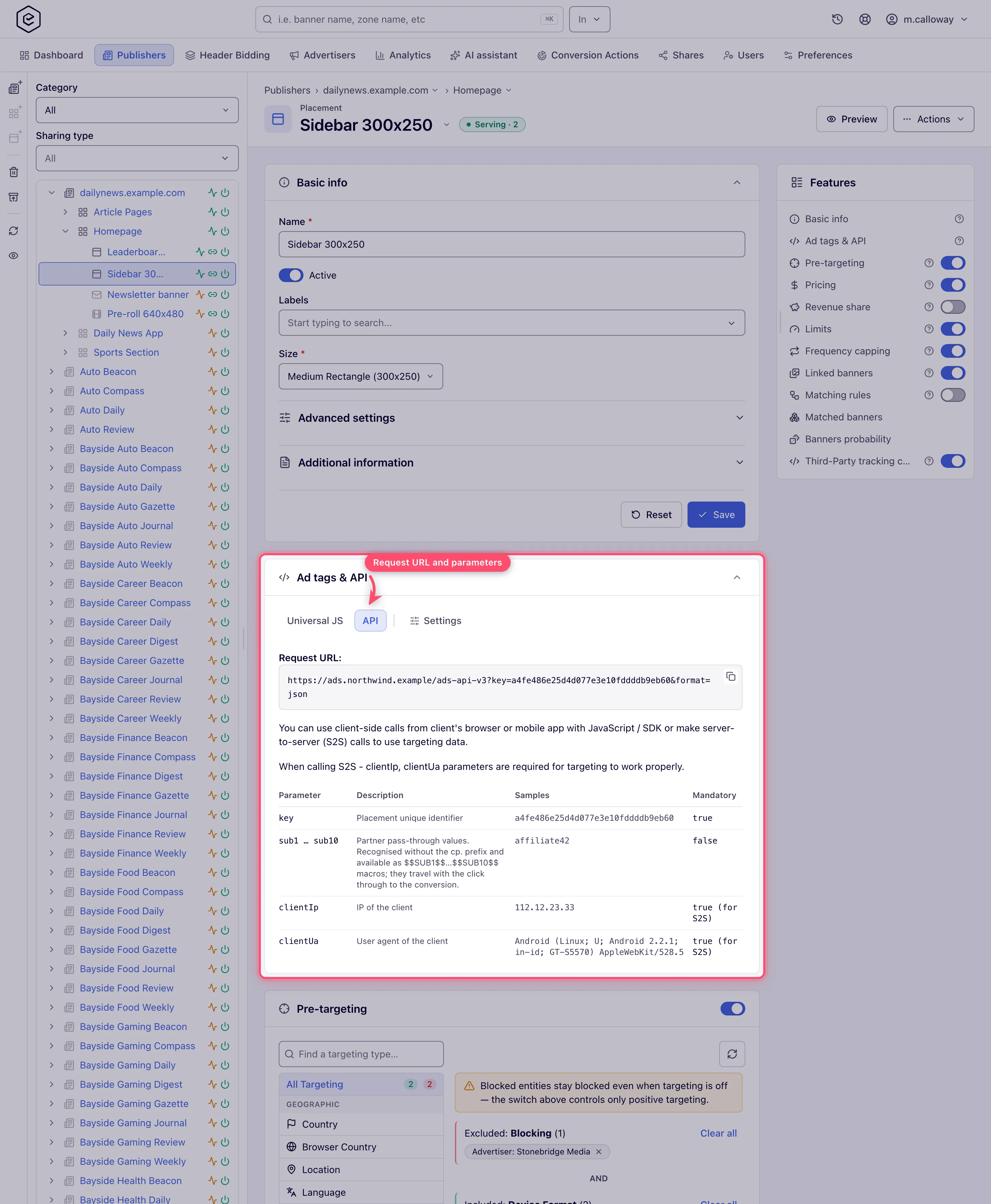The width and height of the screenshot is (991, 1204).
Task: Open the Size dropdown Medium Rectangle
Action: pyautogui.click(x=360, y=377)
